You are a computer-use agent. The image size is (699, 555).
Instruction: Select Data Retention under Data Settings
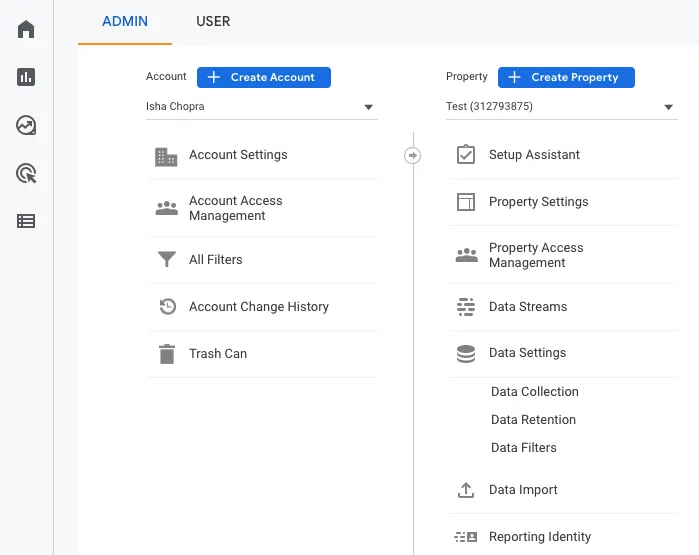(533, 419)
